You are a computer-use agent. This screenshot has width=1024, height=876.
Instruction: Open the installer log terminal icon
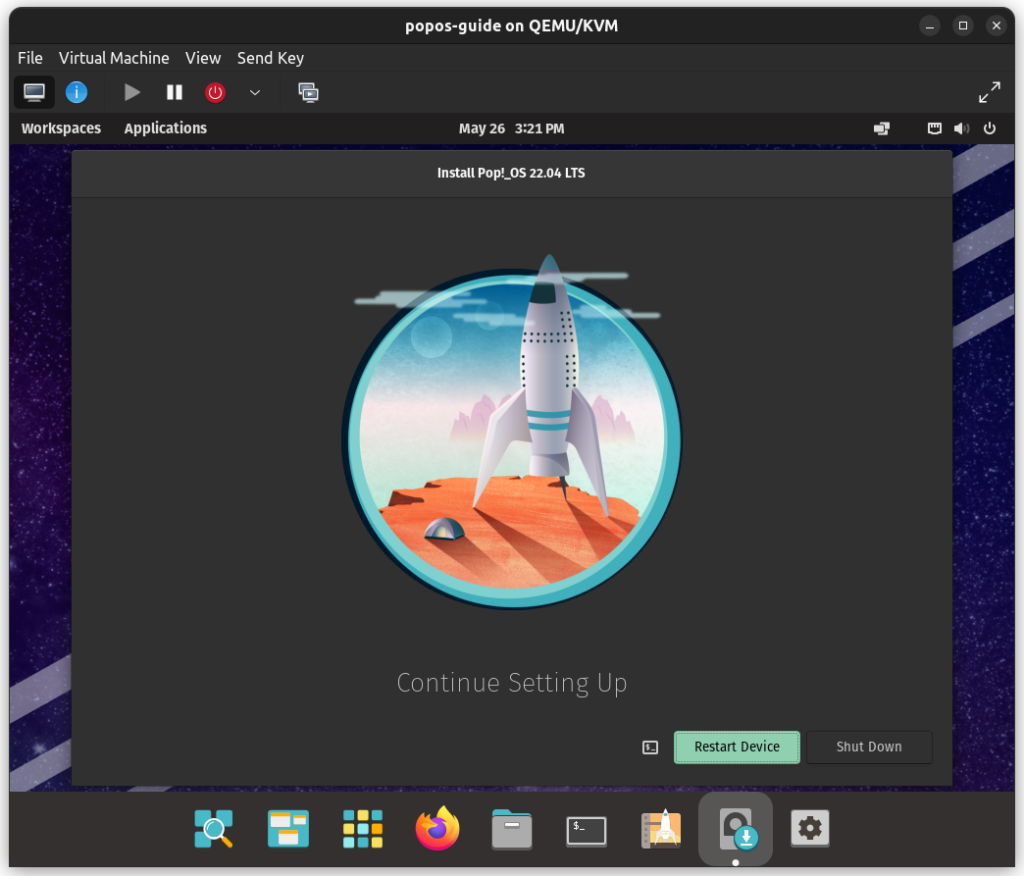[x=650, y=747]
